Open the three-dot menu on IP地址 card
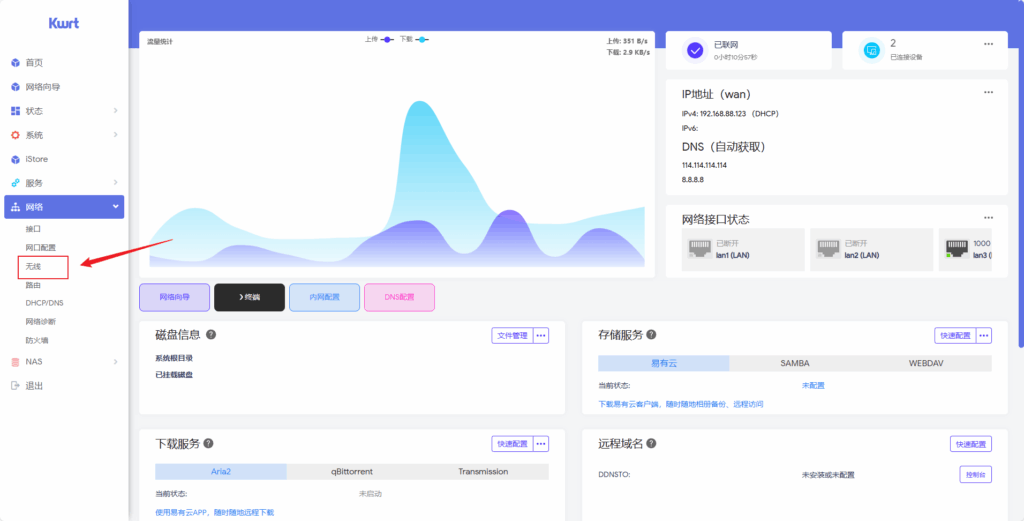Viewport: 1024px width, 521px height. [988, 92]
